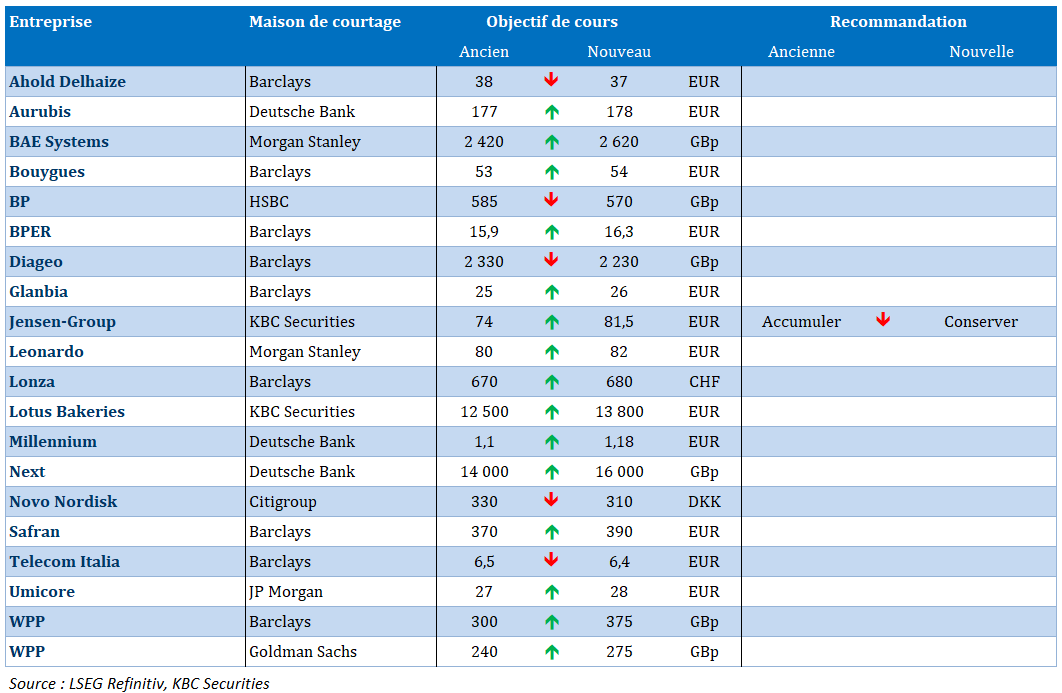1062x693 pixels.
Task: Click the green up arrow in Glanbia row
Action: click(552, 292)
